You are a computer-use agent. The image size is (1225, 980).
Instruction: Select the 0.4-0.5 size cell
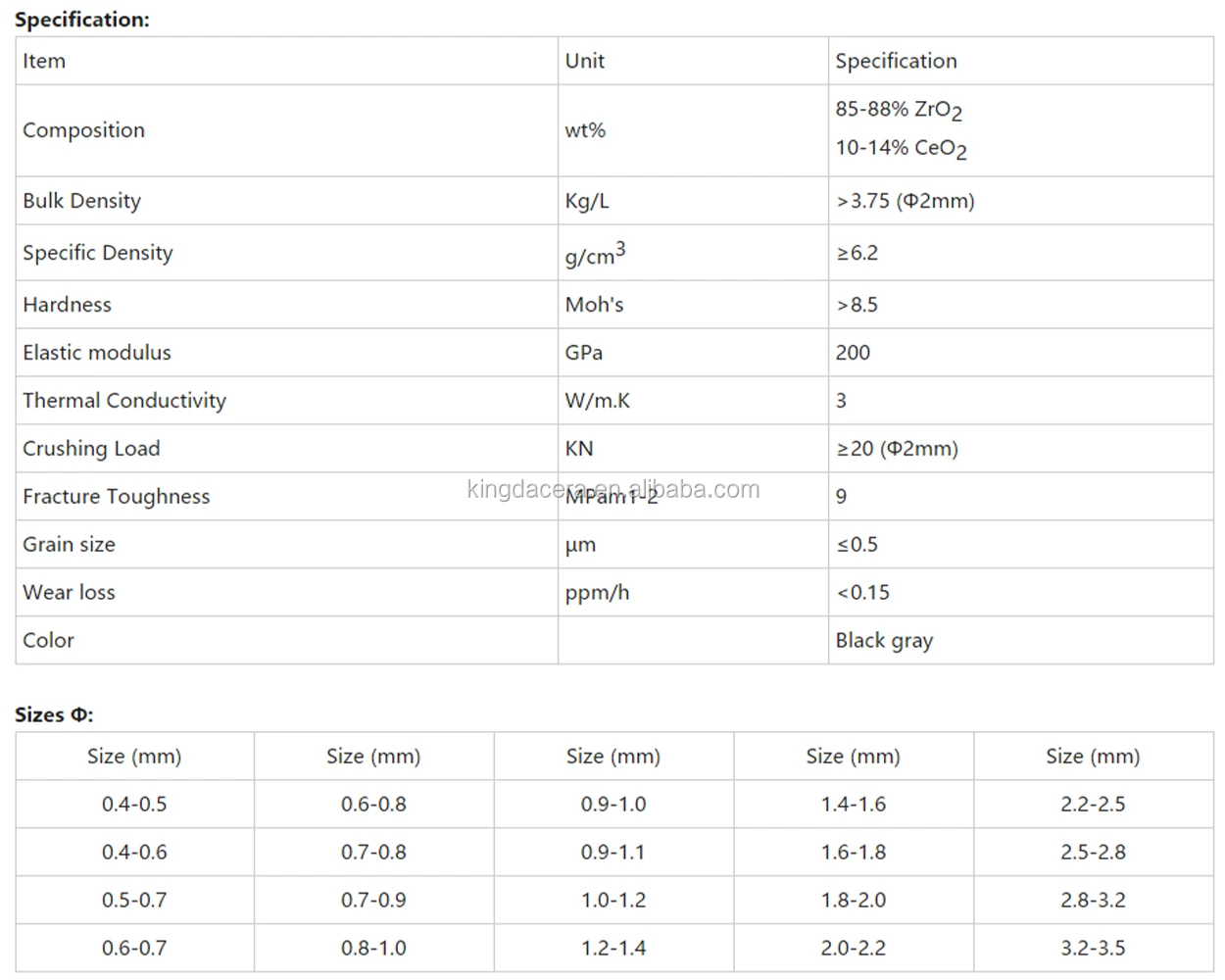(x=134, y=805)
